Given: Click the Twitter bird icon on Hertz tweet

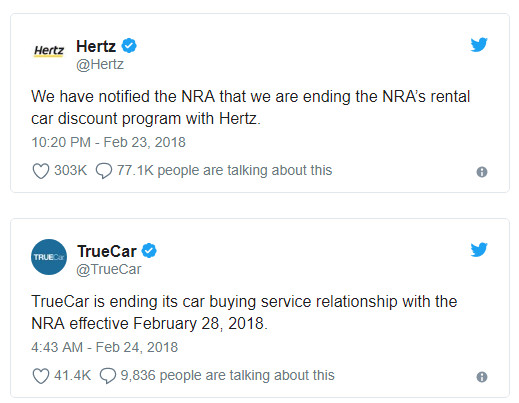Looking at the screenshot, I should point(479,45).
